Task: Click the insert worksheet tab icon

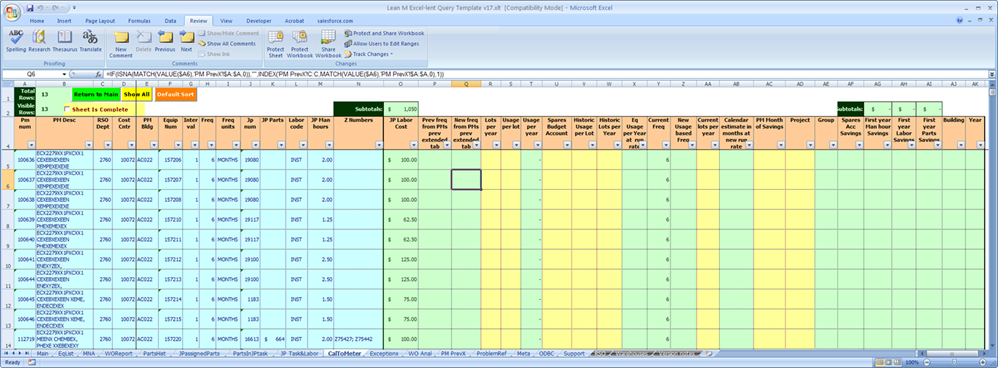Action: 708,353
